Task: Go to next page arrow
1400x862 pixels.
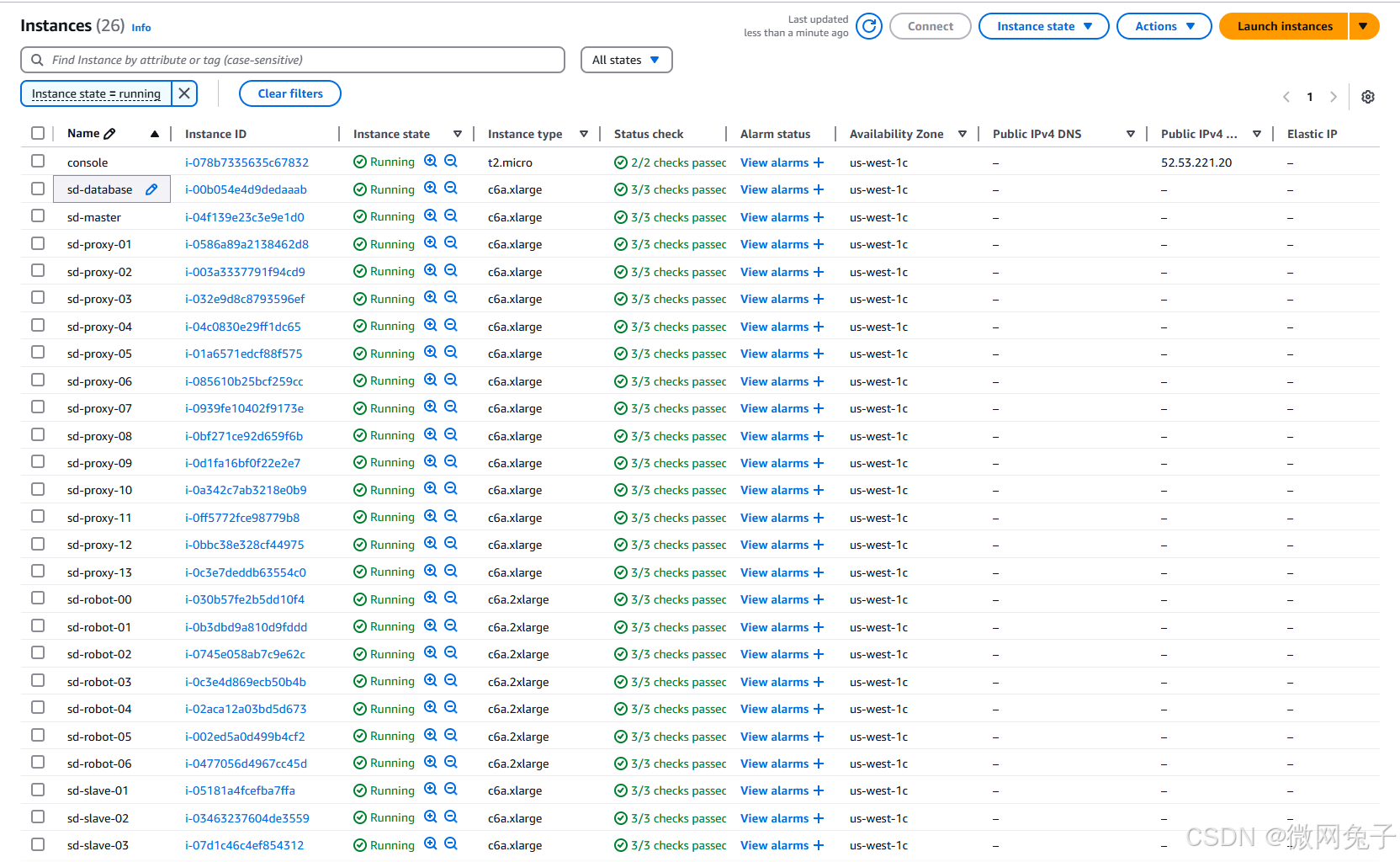Action: 1334,97
